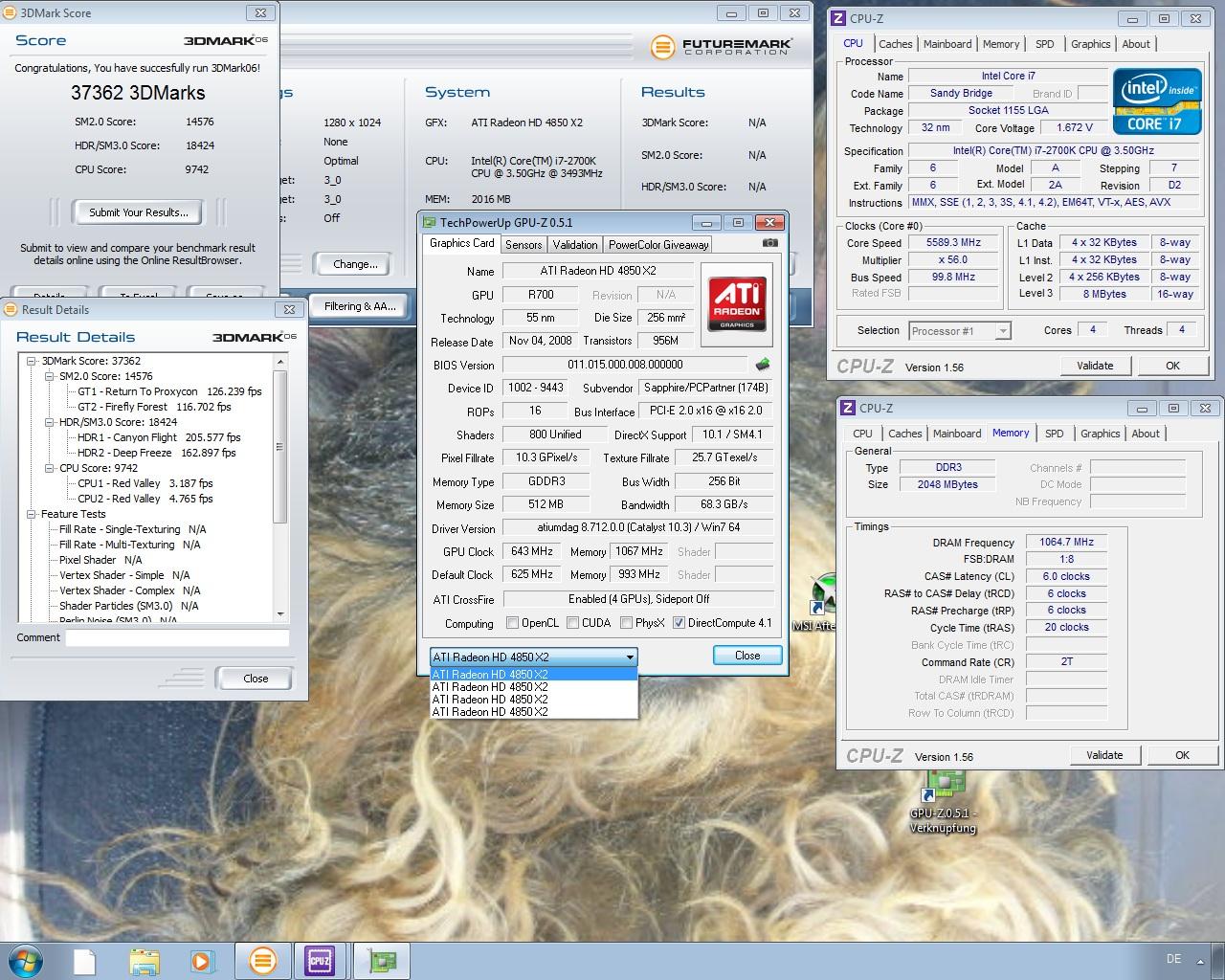
Task: Click the CPU-Z memory window title bar icon
Action: (848, 408)
